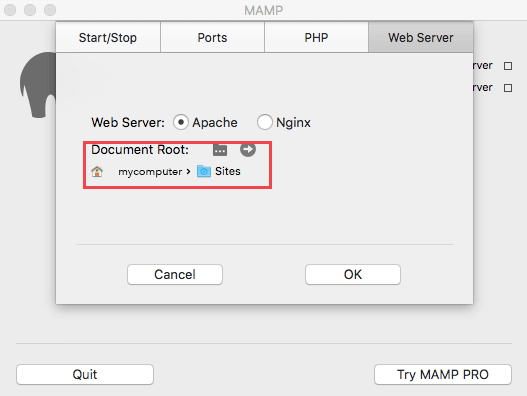Screen dimensions: 527x396
Task: Switch to the PHP tab
Action: (x=316, y=37)
